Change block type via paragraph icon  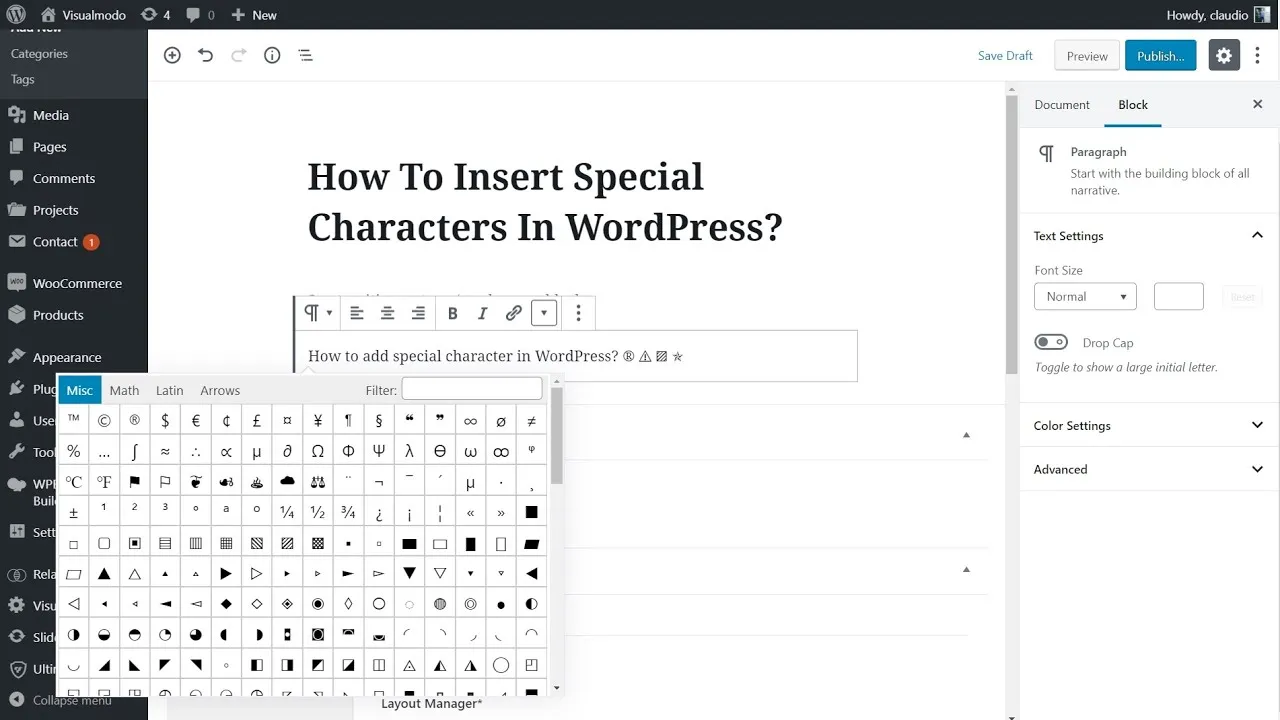tap(317, 313)
